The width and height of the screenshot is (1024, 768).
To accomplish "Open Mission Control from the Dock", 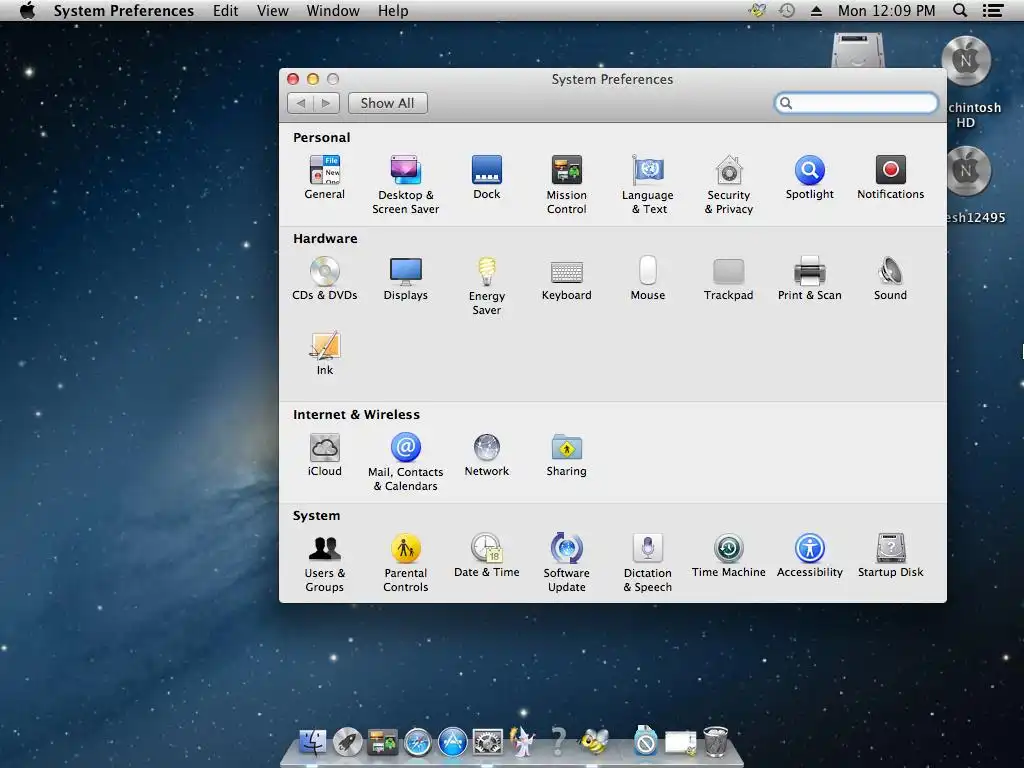I will [x=383, y=743].
